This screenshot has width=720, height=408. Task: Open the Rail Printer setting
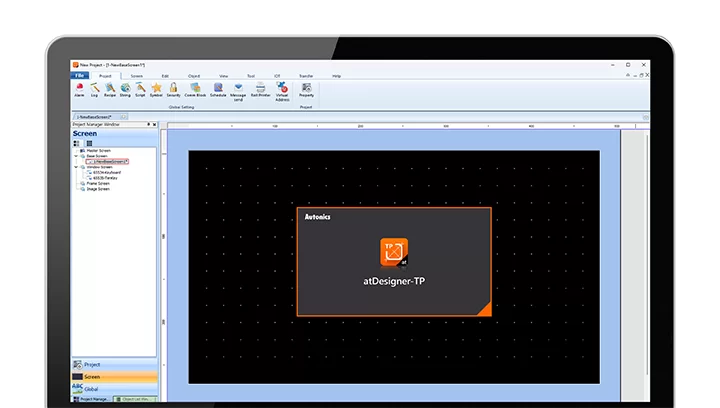[x=260, y=90]
